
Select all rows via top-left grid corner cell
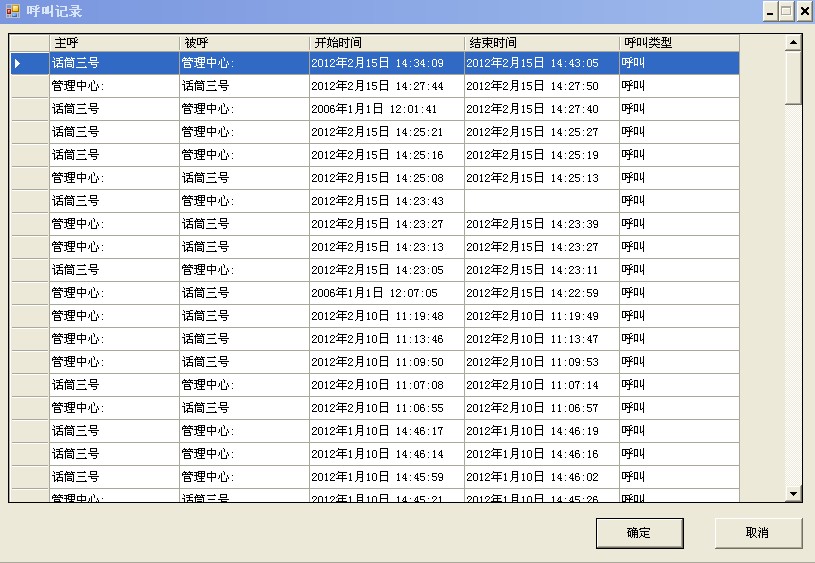[x=29, y=43]
